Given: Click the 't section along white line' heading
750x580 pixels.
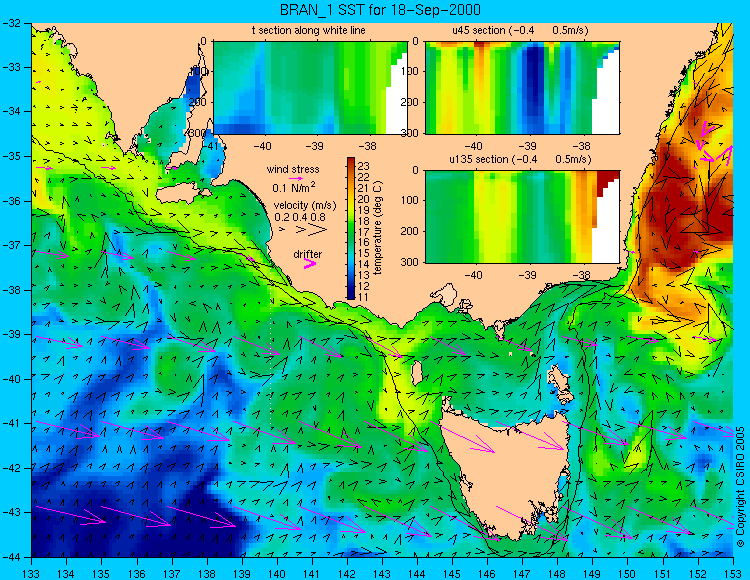Looking at the screenshot, I should click(x=309, y=30).
